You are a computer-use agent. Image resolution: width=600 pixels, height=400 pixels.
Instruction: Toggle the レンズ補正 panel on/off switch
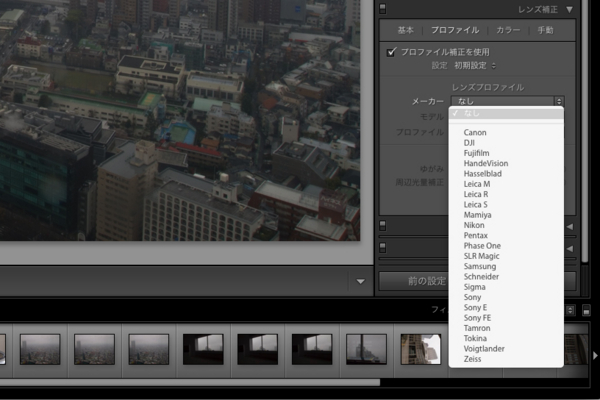click(383, 9)
